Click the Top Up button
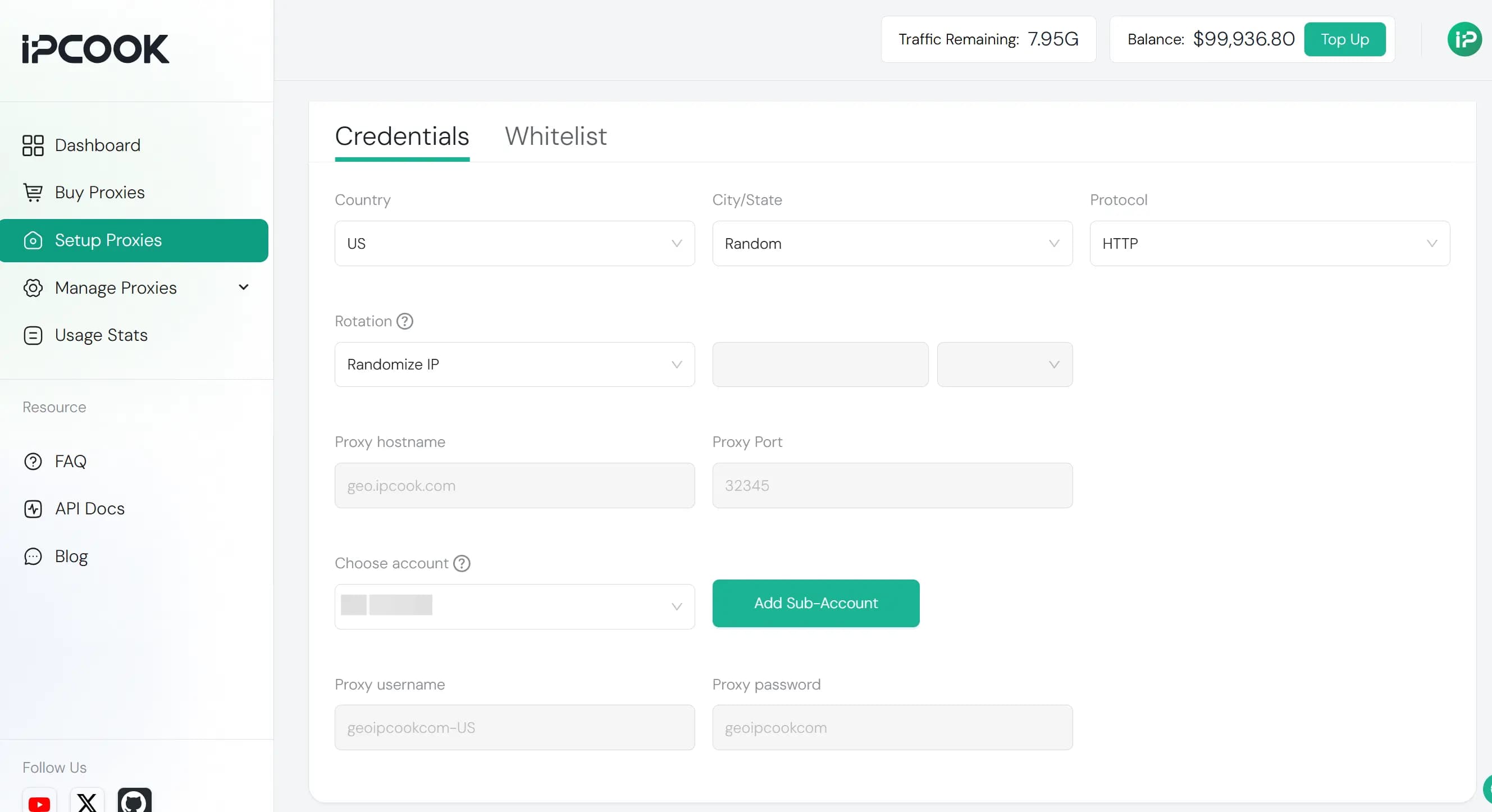Image resolution: width=1492 pixels, height=812 pixels. tap(1344, 39)
